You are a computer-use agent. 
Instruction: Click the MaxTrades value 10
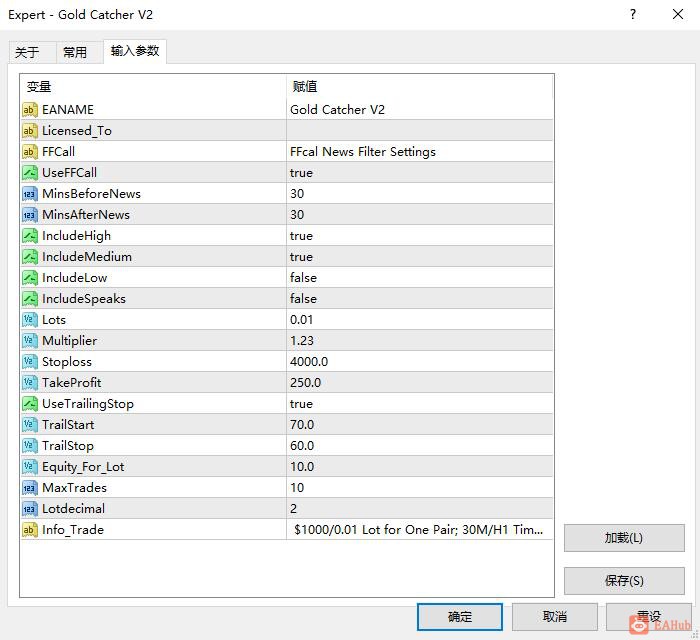[x=297, y=488]
